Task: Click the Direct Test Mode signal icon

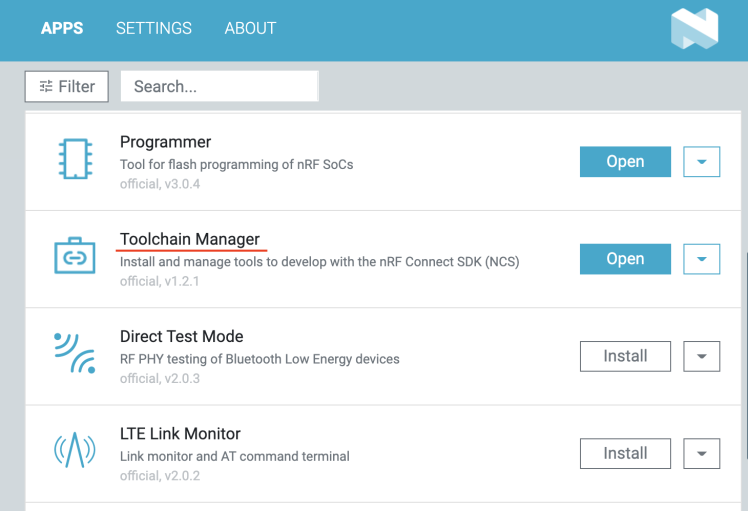Action: coord(74,354)
